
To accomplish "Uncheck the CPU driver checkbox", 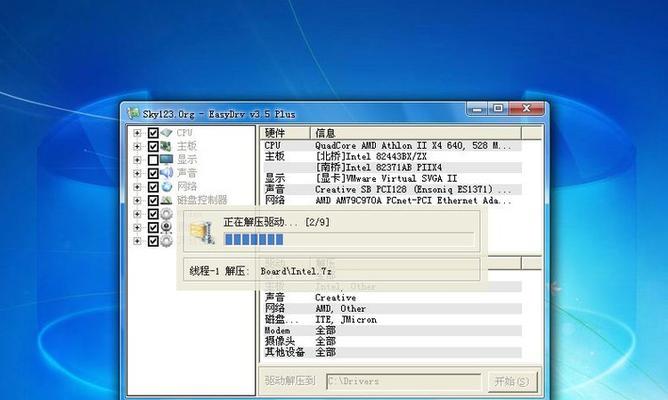I will tap(153, 133).
